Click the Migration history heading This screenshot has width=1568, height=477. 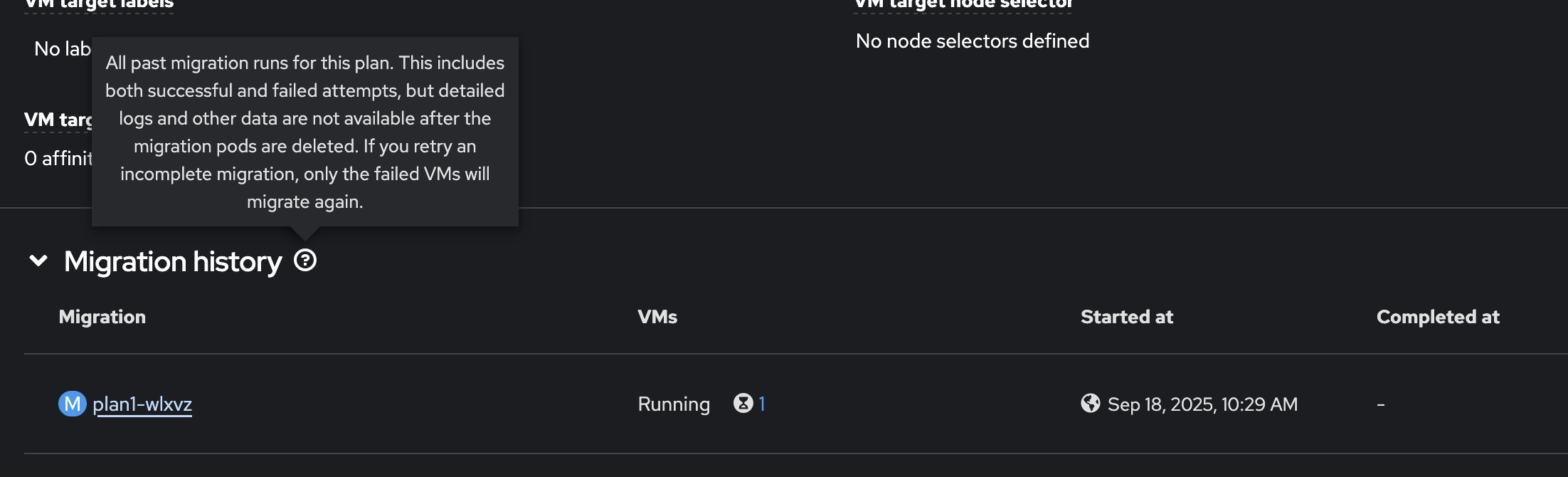[173, 262]
